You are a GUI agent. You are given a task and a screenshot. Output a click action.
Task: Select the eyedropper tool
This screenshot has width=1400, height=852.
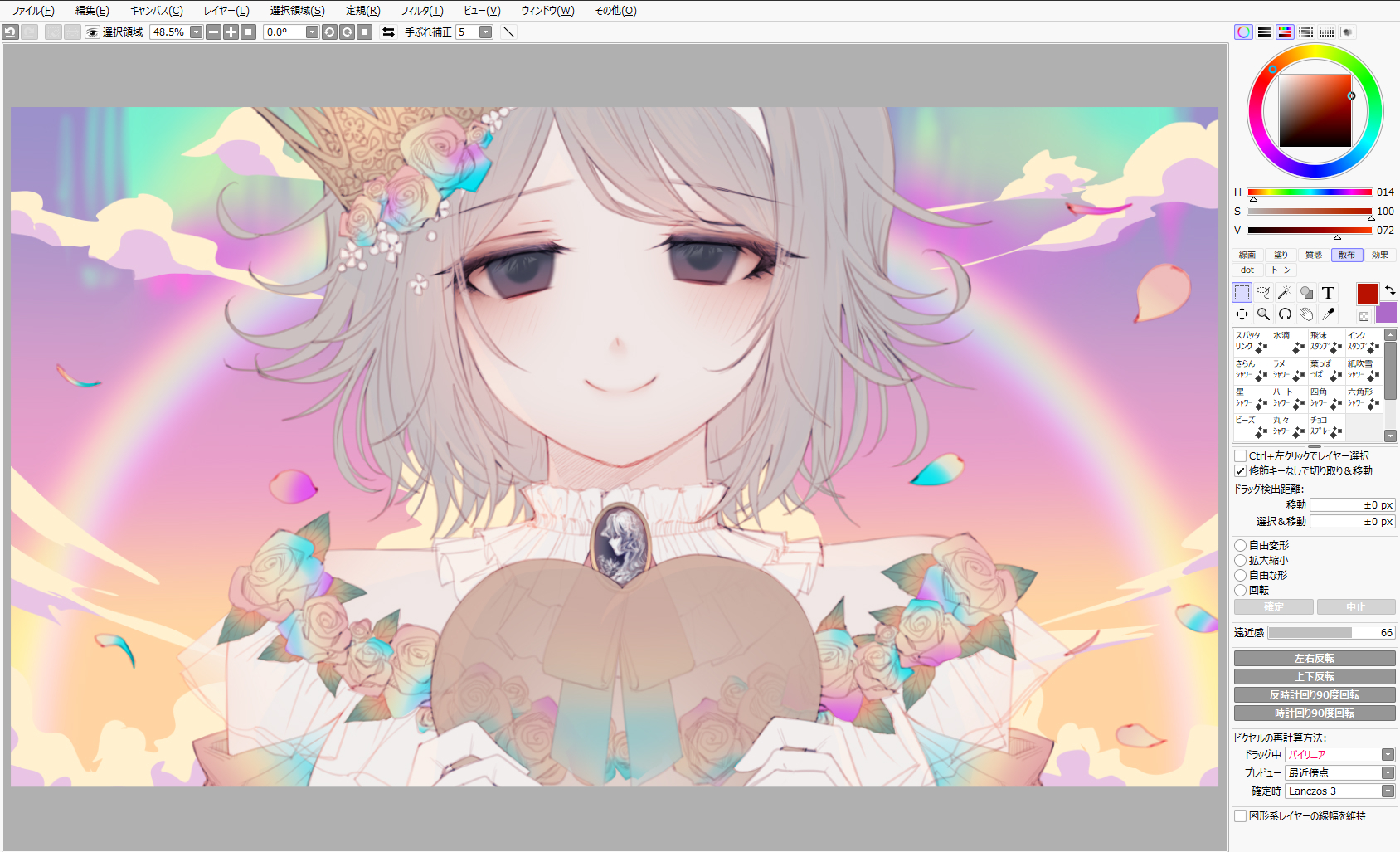[1328, 314]
